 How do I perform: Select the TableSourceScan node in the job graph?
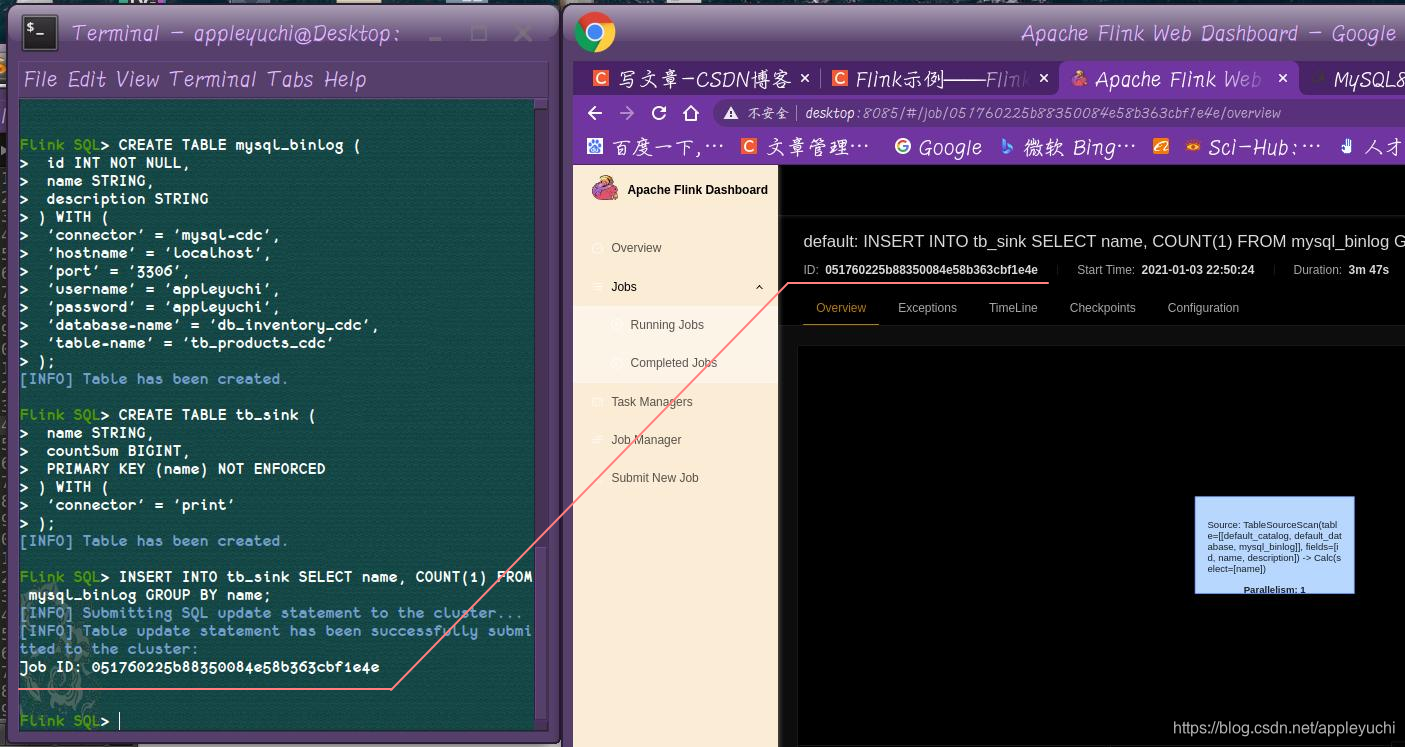[1274, 545]
